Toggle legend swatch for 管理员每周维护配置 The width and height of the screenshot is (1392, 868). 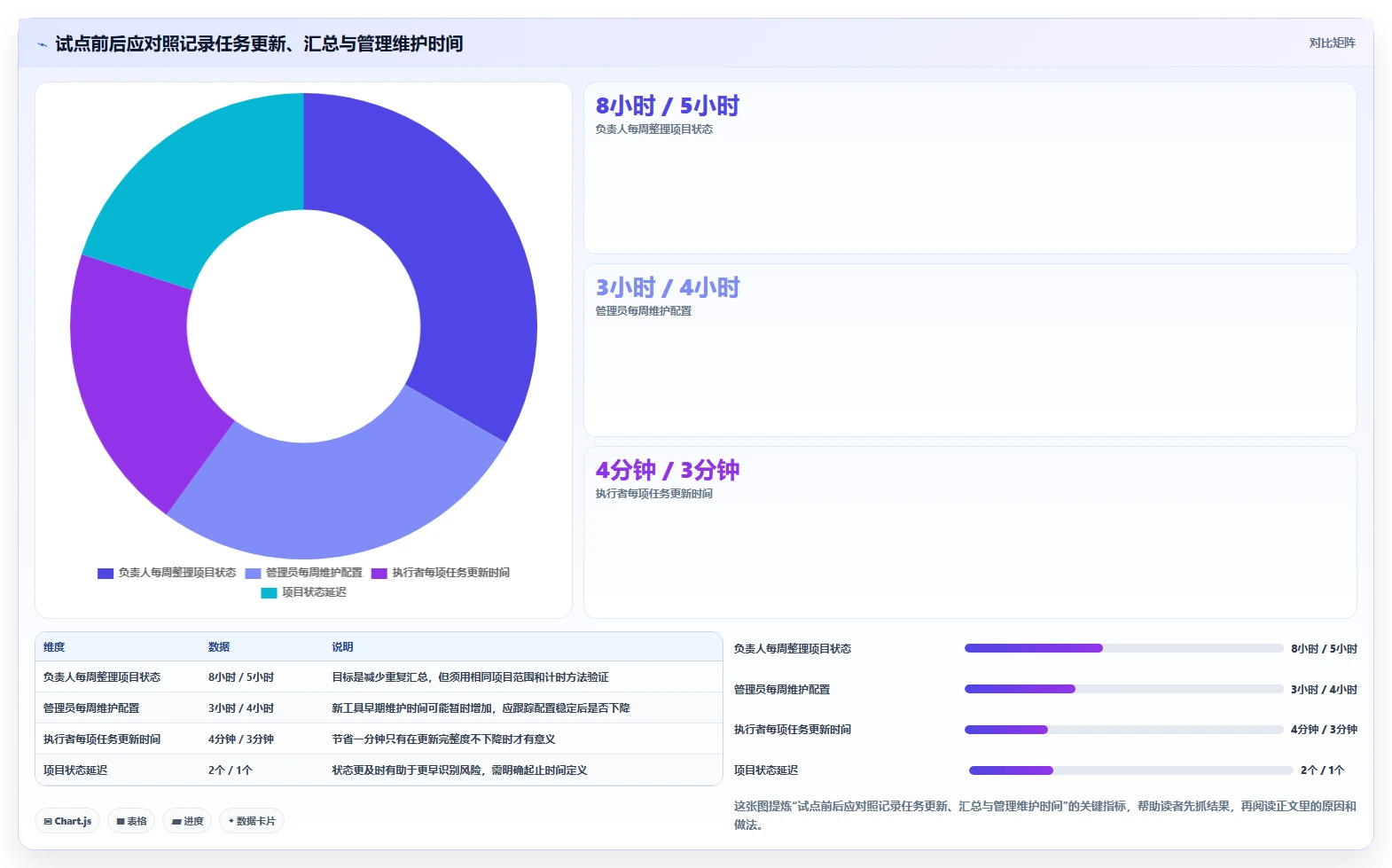coord(253,574)
